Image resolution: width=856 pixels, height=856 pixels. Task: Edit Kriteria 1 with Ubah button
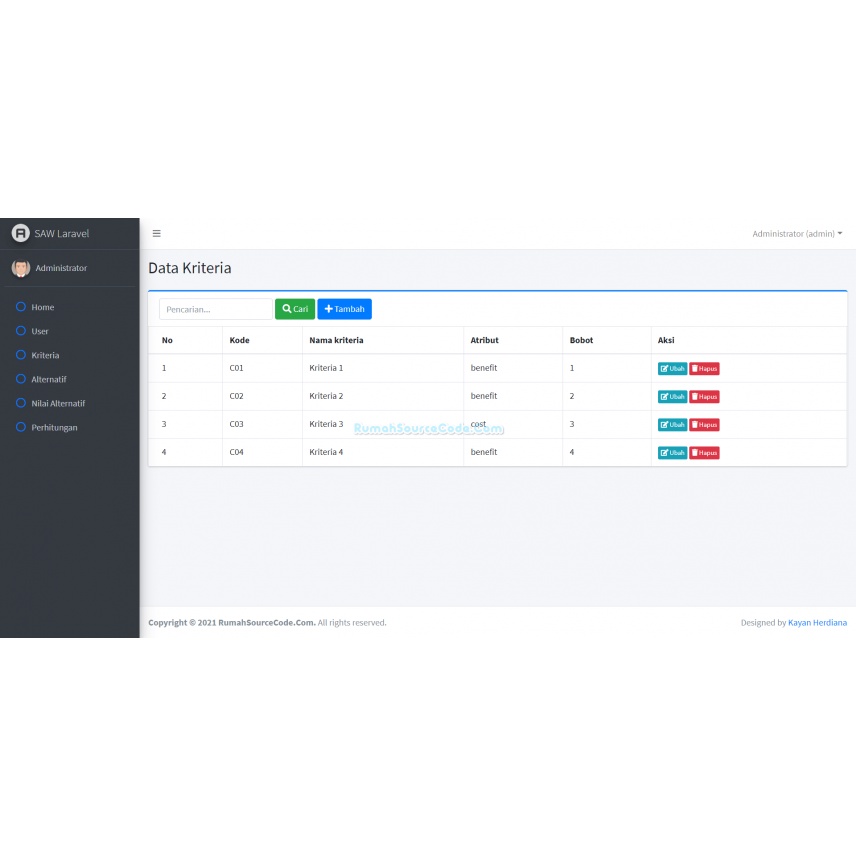672,368
